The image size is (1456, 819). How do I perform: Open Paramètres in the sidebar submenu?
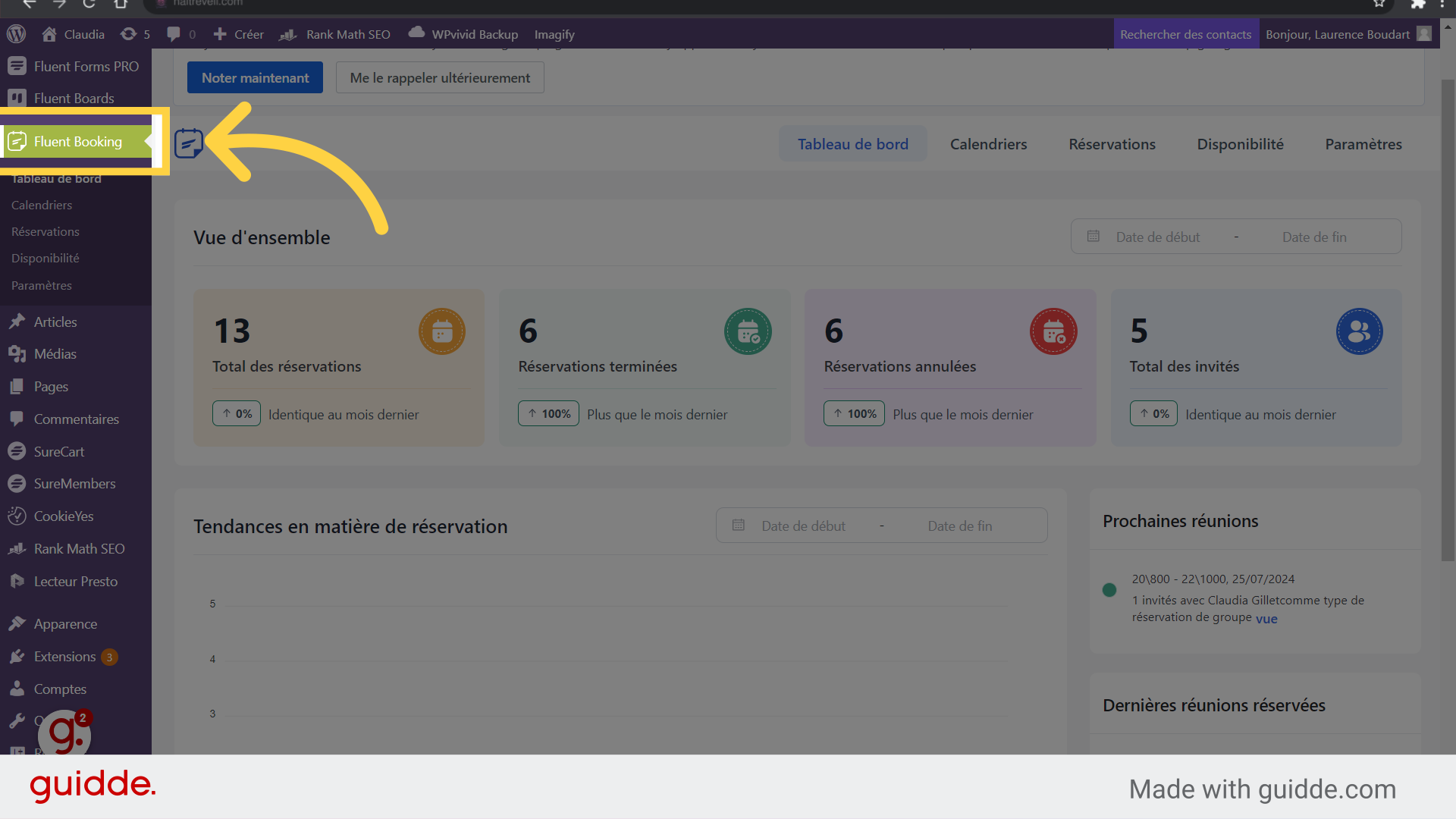[42, 285]
